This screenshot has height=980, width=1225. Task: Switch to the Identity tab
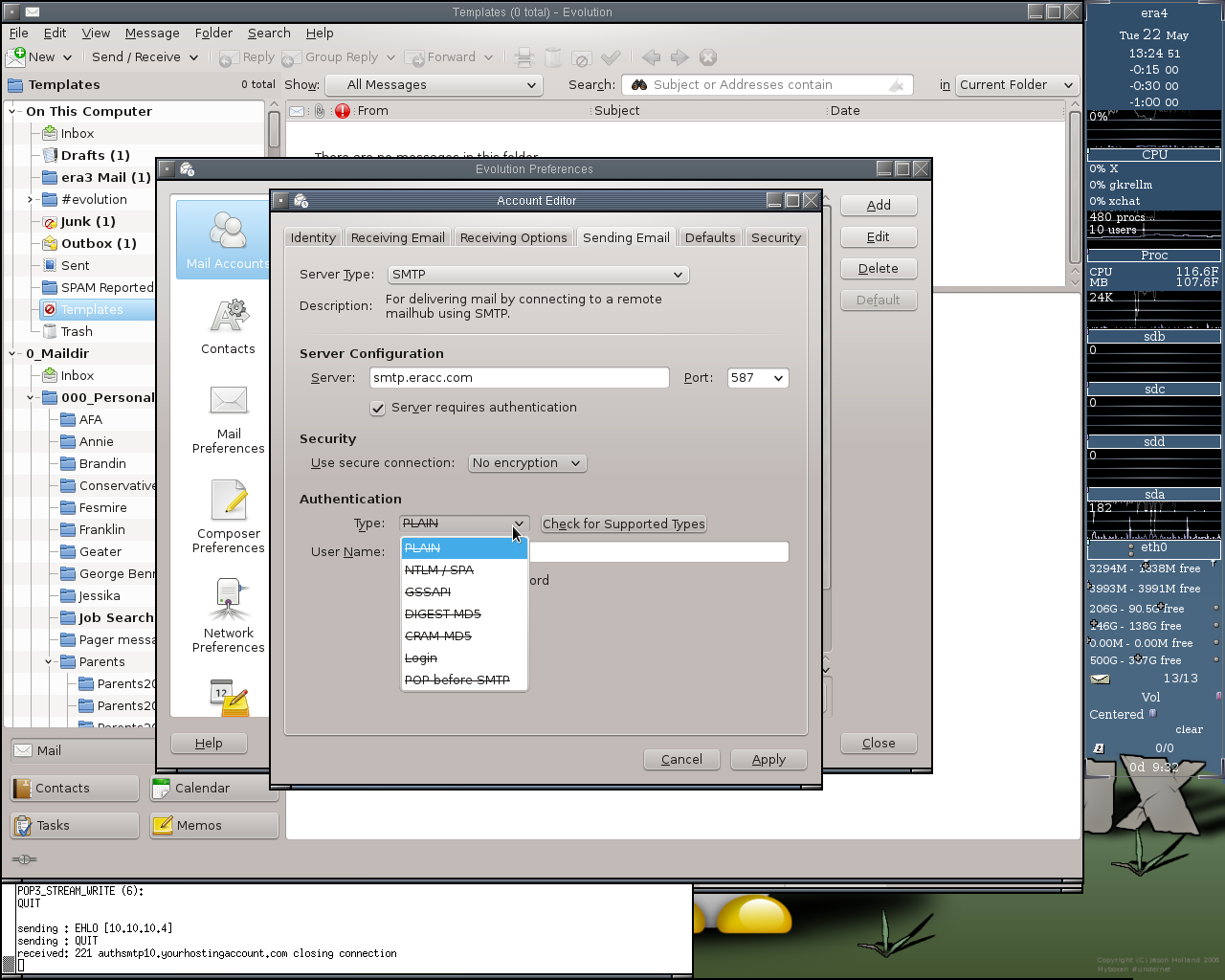point(313,238)
